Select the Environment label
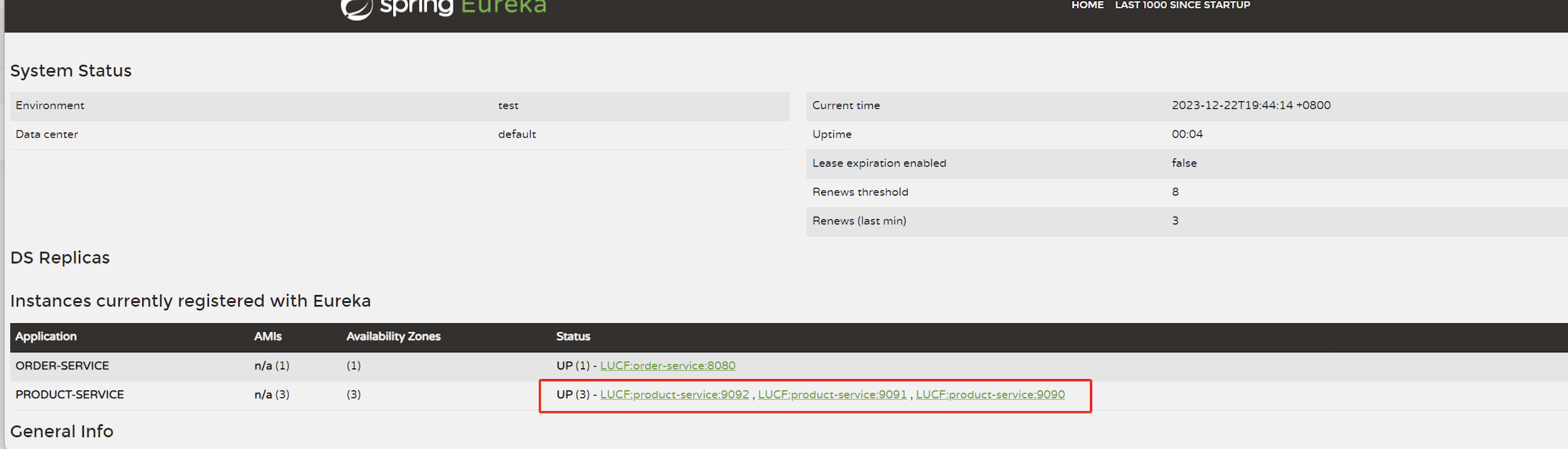Image resolution: width=1568 pixels, height=449 pixels. point(50,105)
